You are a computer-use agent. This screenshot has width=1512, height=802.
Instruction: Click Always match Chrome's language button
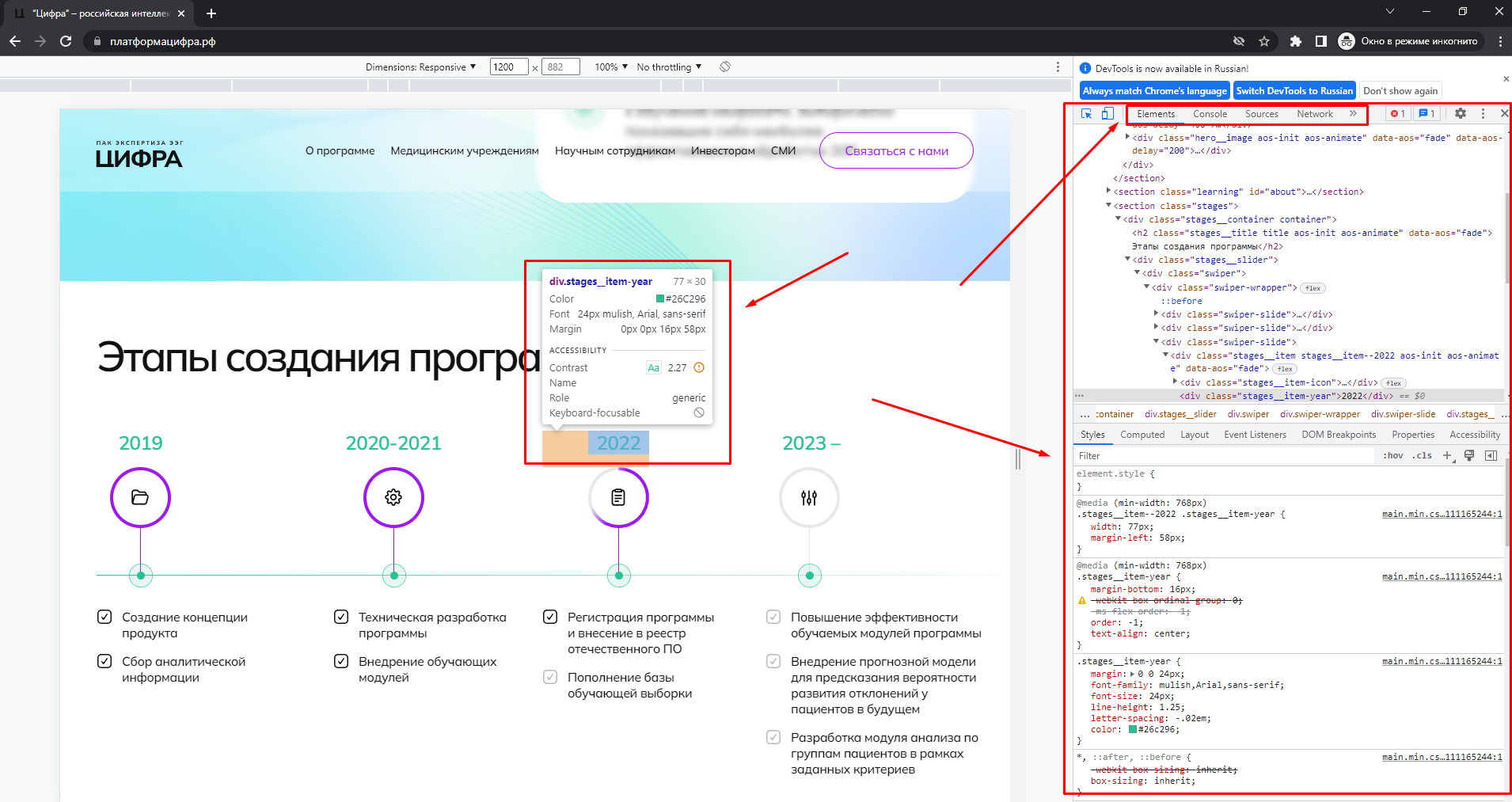click(1155, 91)
